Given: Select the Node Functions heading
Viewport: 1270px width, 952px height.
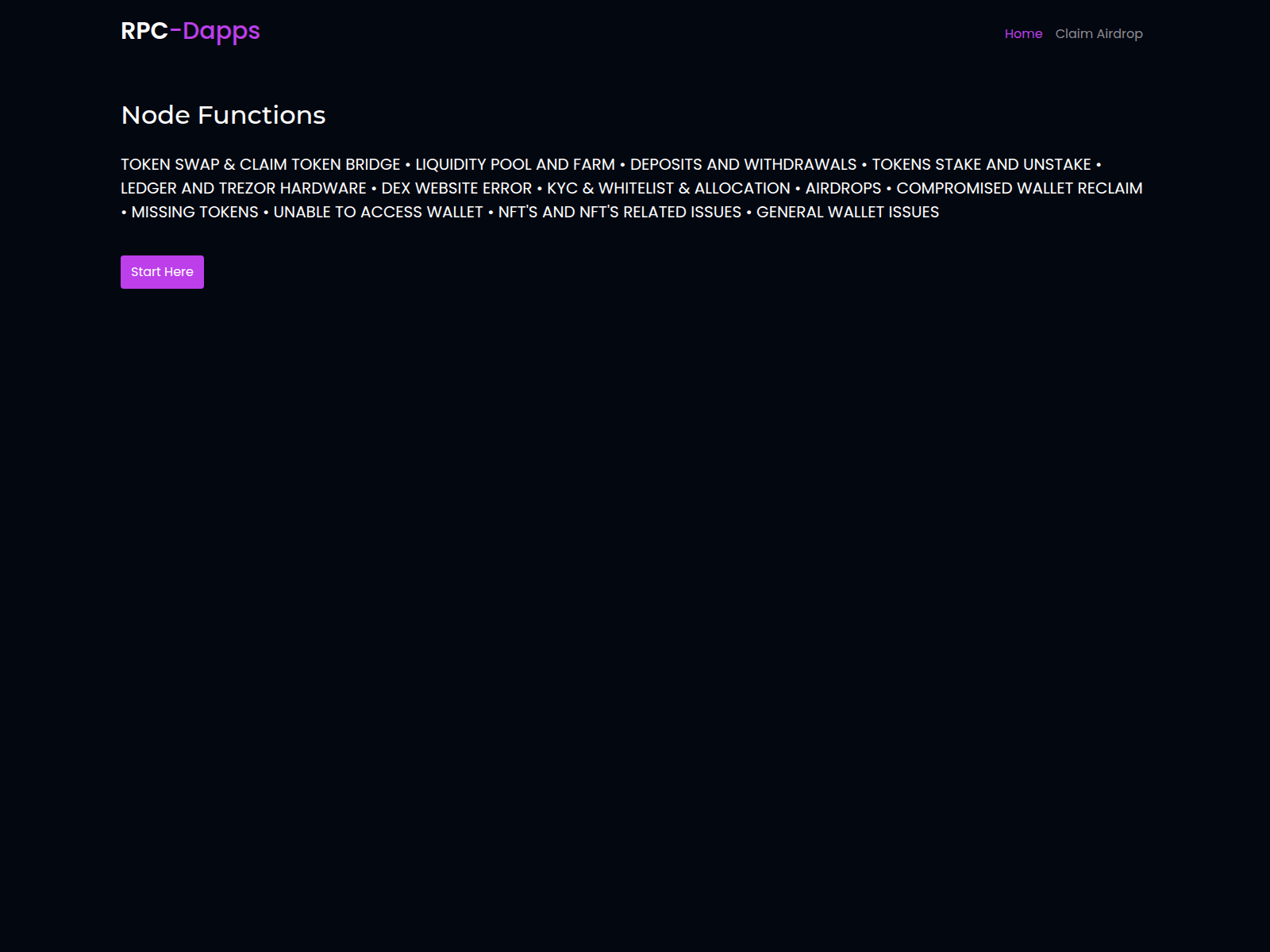Looking at the screenshot, I should click(x=223, y=115).
